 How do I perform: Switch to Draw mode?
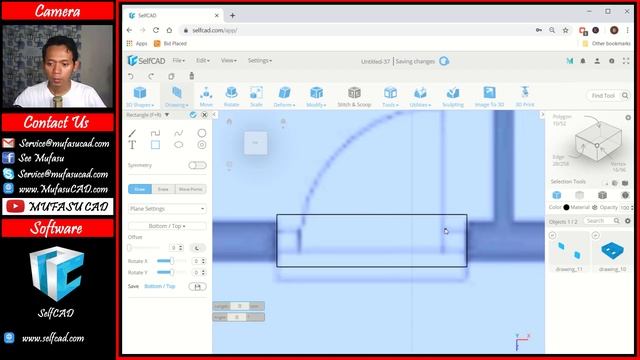140,189
